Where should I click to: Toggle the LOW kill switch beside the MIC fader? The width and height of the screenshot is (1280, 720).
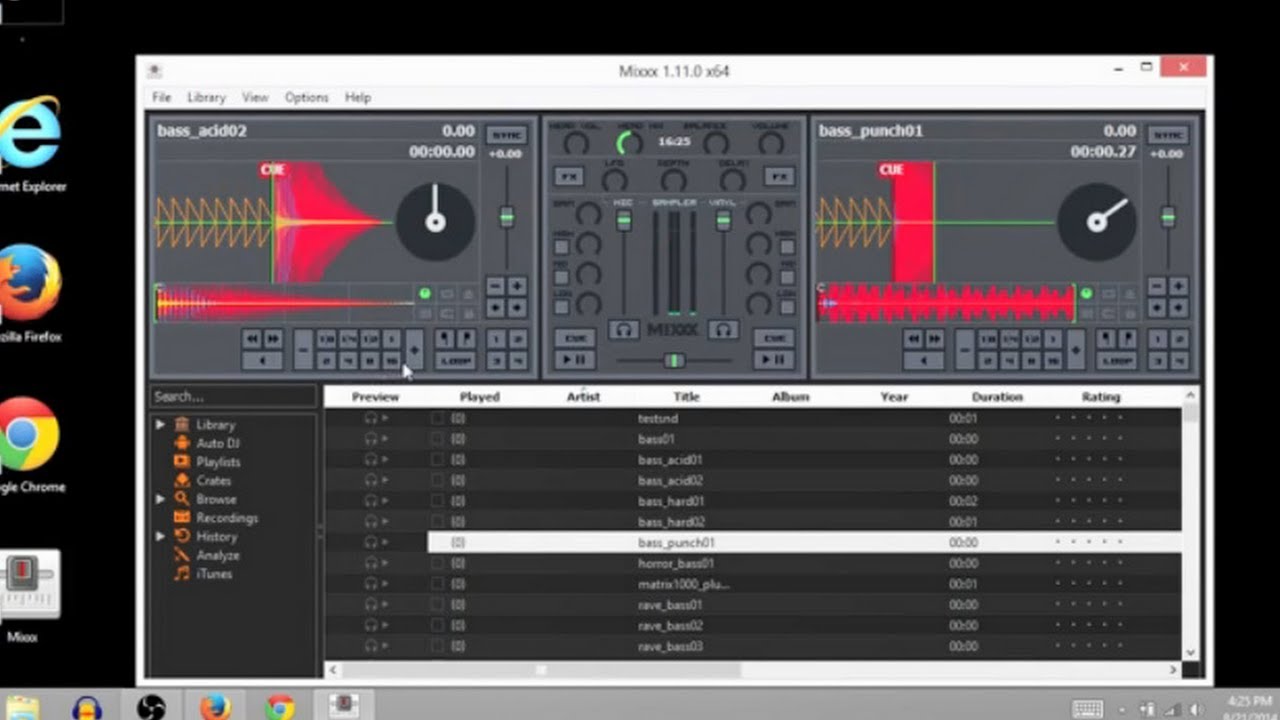(x=562, y=307)
